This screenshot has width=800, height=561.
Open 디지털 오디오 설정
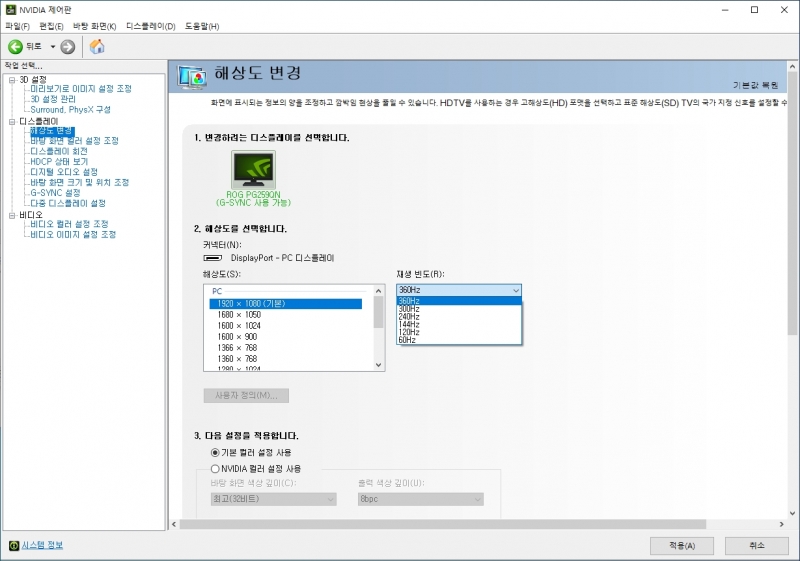[x=63, y=172]
